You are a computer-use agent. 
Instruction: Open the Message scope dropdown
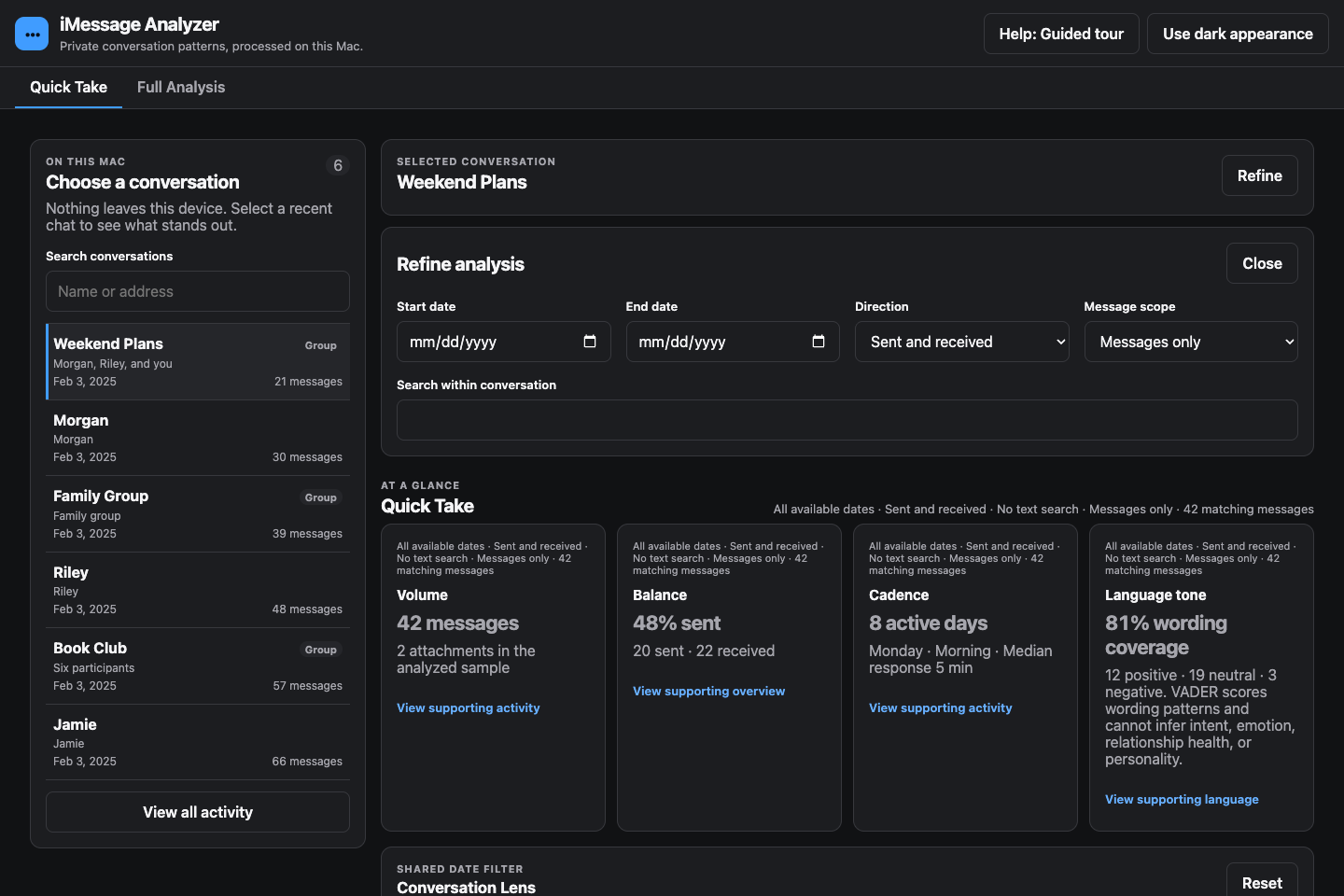pos(1191,342)
